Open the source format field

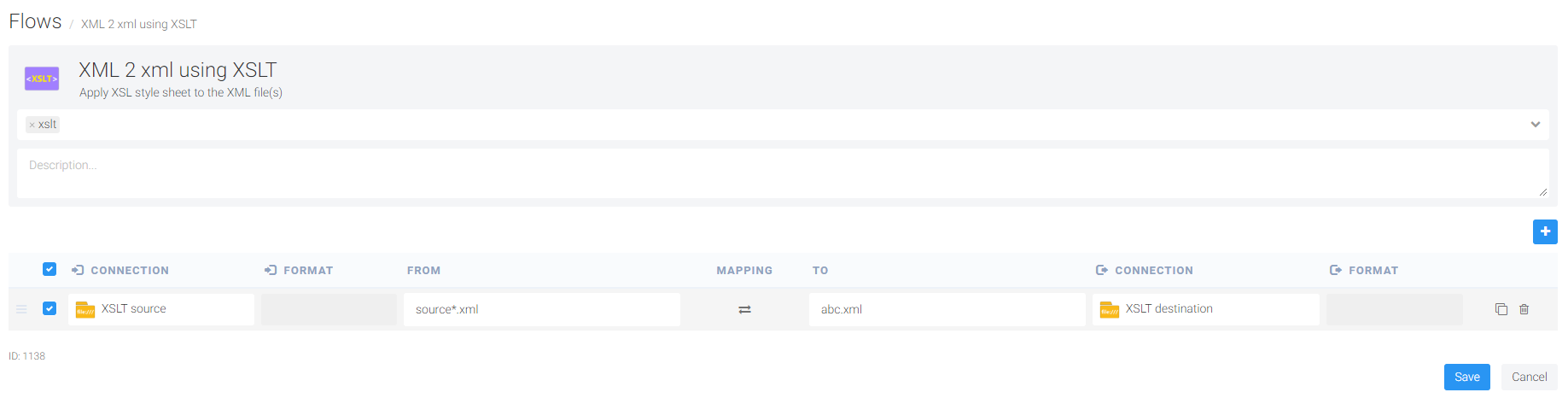329,309
